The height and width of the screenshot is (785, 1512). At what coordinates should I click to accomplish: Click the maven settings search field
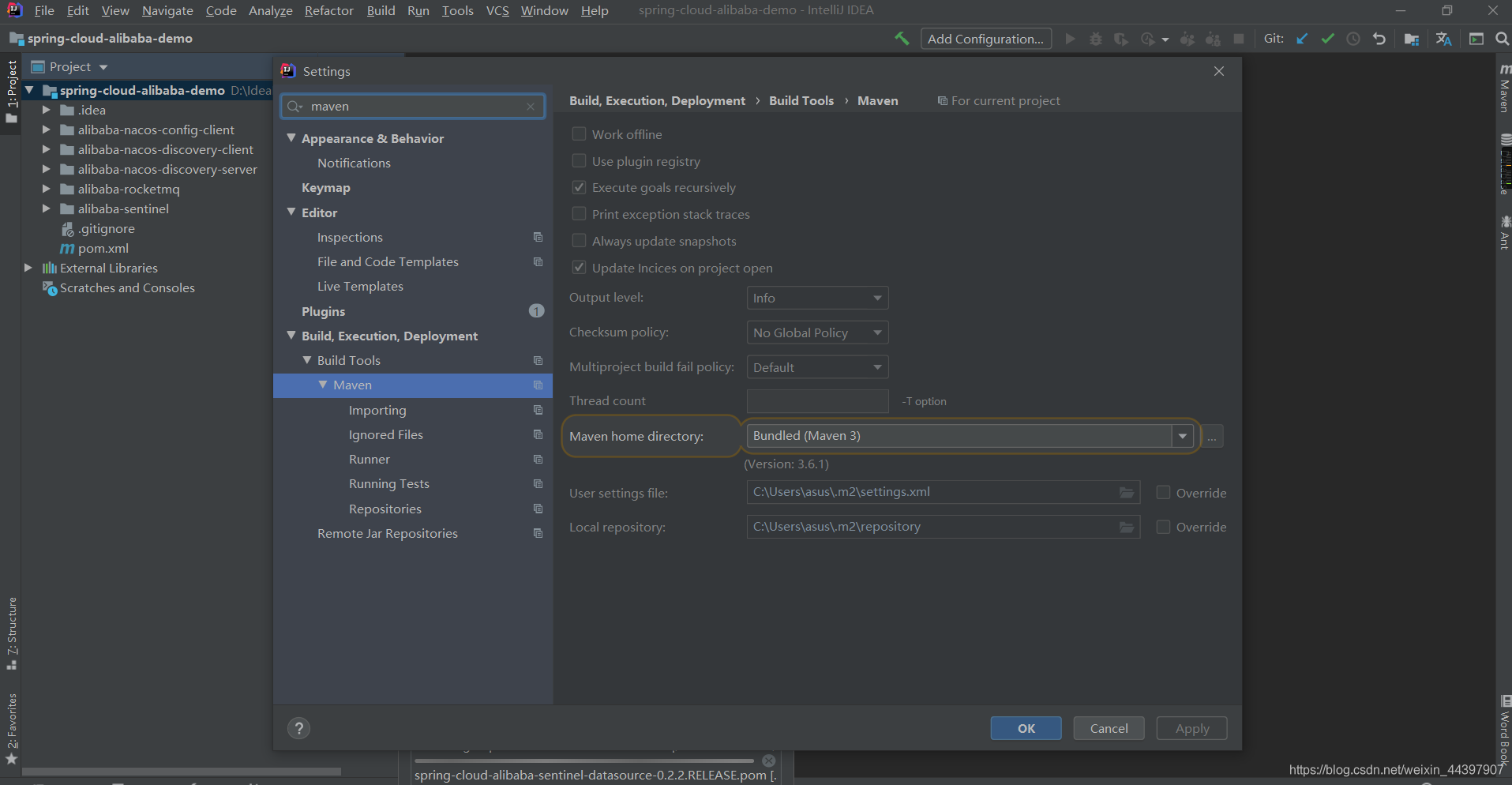point(413,107)
